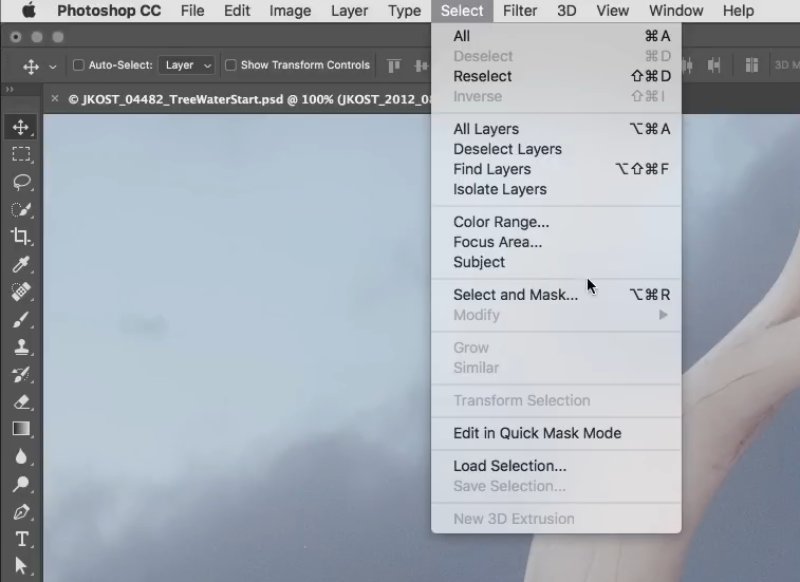Open the Apple menu
800x582 pixels.
click(x=28, y=11)
